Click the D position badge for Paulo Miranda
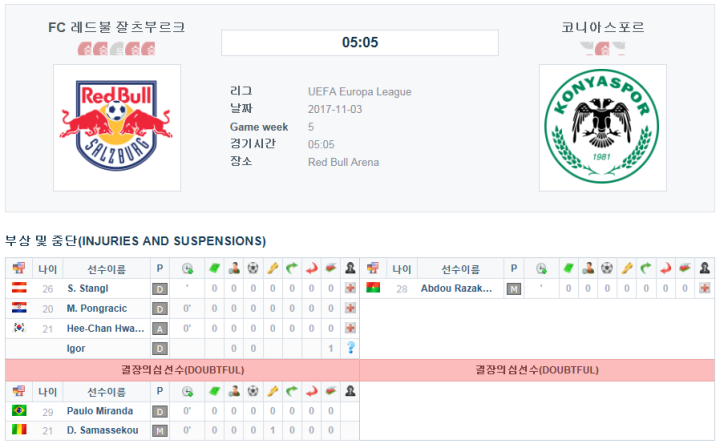Image resolution: width=720 pixels, height=448 pixels. pyautogui.click(x=160, y=412)
